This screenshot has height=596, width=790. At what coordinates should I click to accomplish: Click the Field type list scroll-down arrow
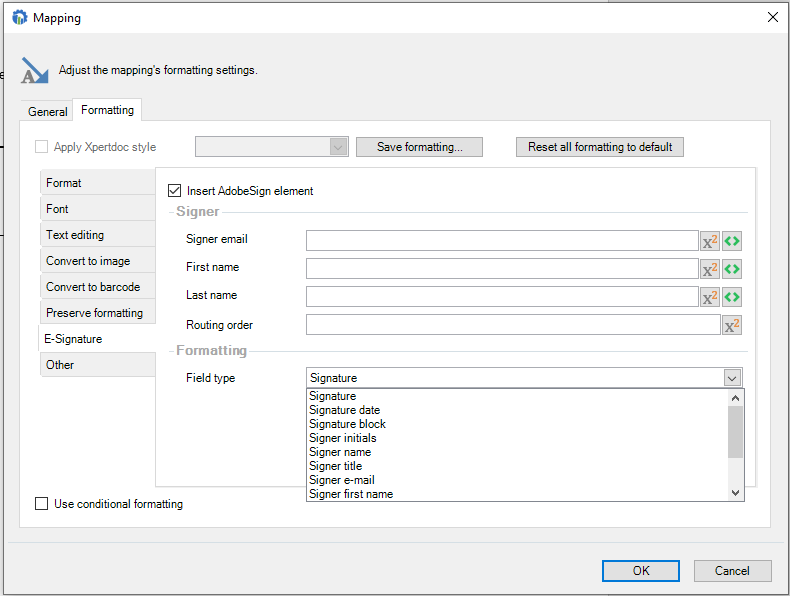click(x=736, y=493)
